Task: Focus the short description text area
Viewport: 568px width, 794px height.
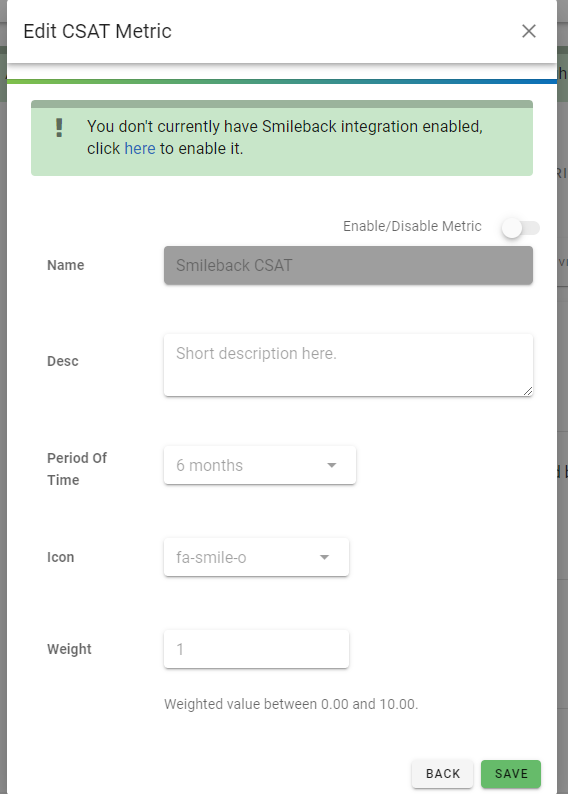Action: 348,365
